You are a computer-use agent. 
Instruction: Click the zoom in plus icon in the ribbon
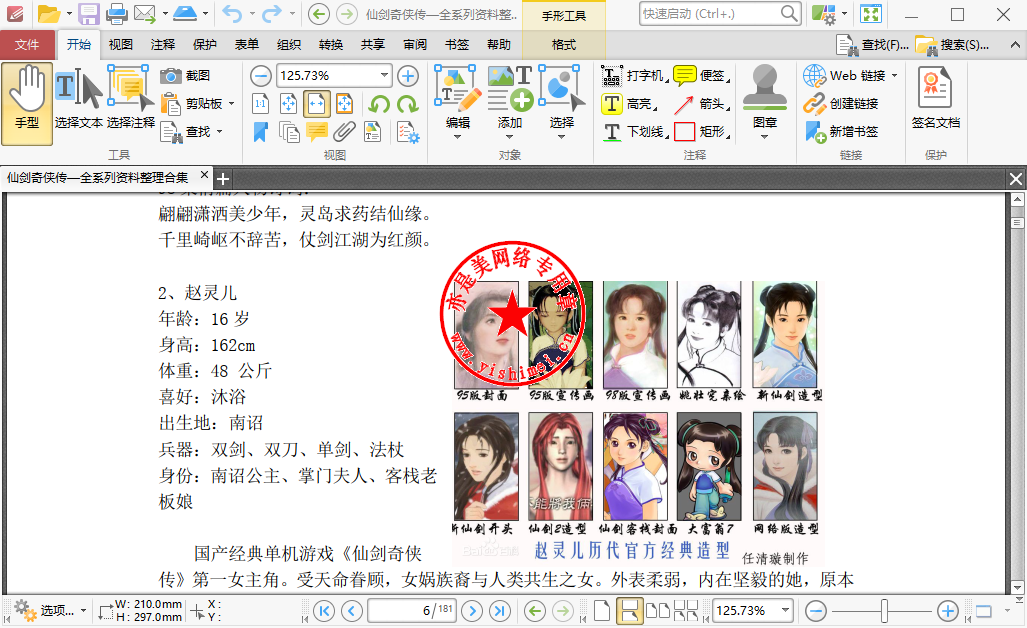(408, 76)
